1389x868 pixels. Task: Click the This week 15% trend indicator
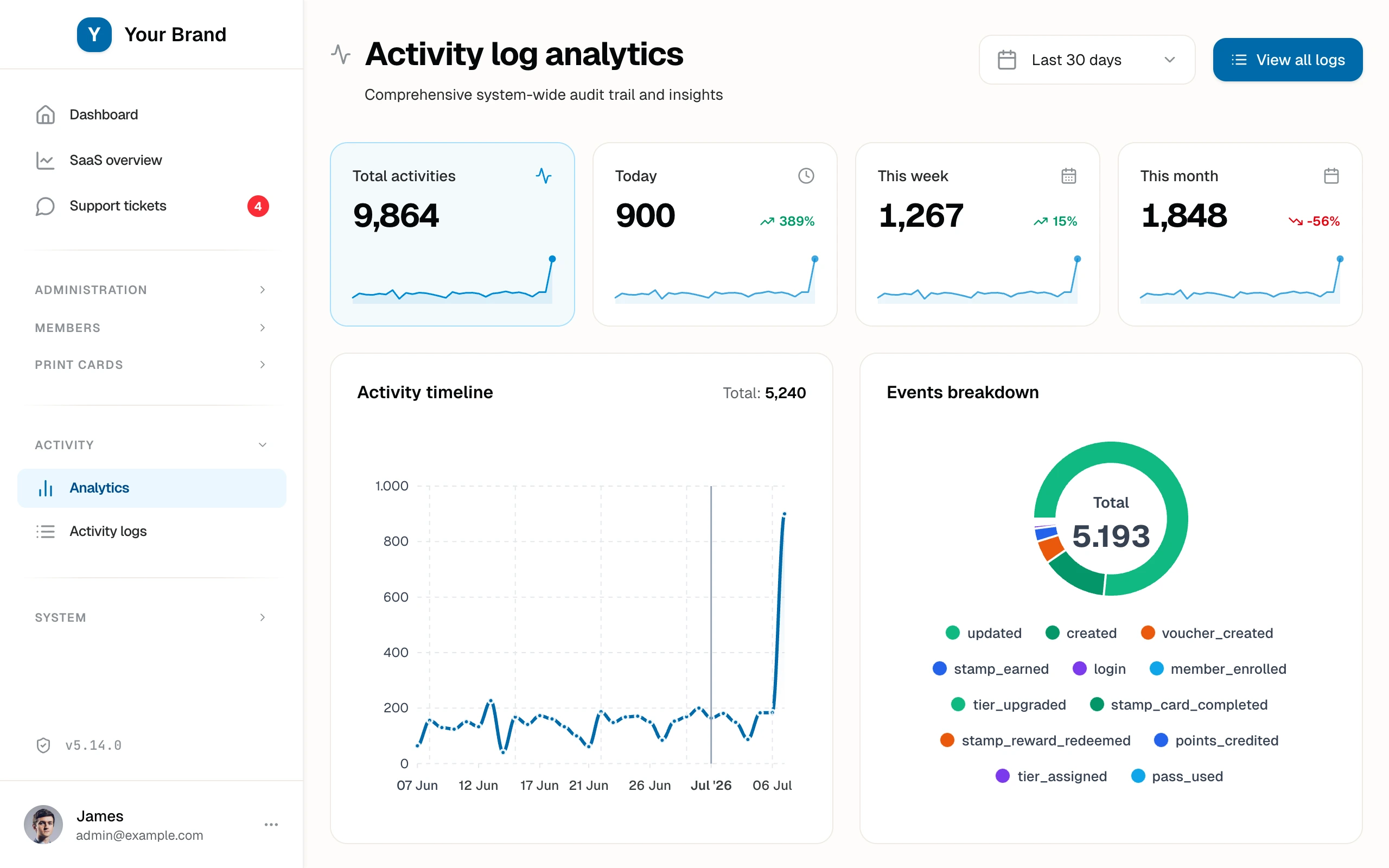1055,221
